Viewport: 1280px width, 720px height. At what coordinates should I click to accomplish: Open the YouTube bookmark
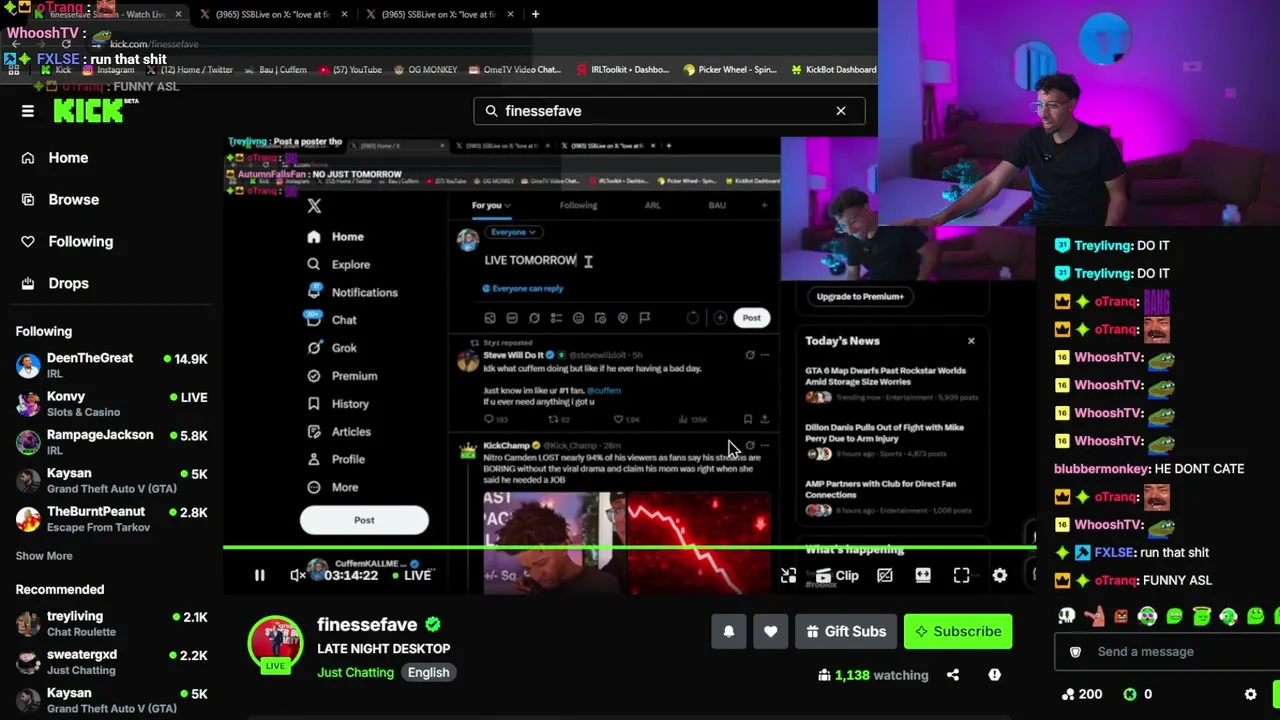[350, 70]
